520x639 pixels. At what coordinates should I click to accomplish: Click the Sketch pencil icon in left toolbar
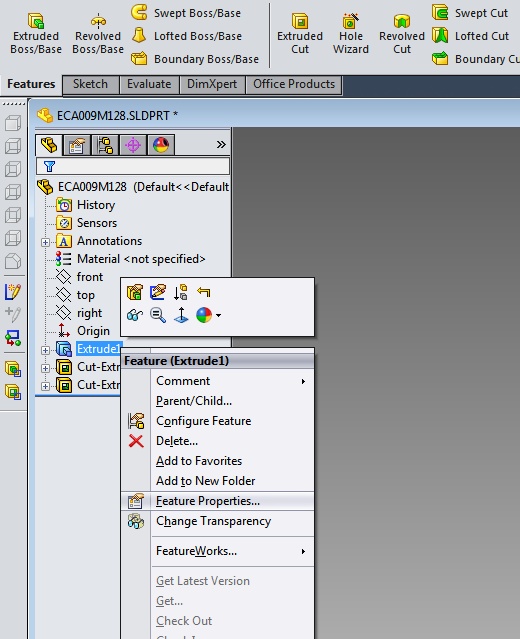tap(13, 292)
